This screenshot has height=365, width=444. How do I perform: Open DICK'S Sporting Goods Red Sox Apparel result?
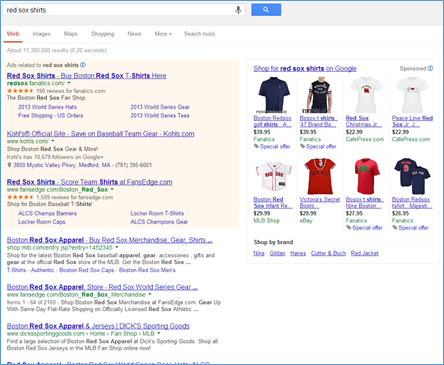click(x=98, y=326)
